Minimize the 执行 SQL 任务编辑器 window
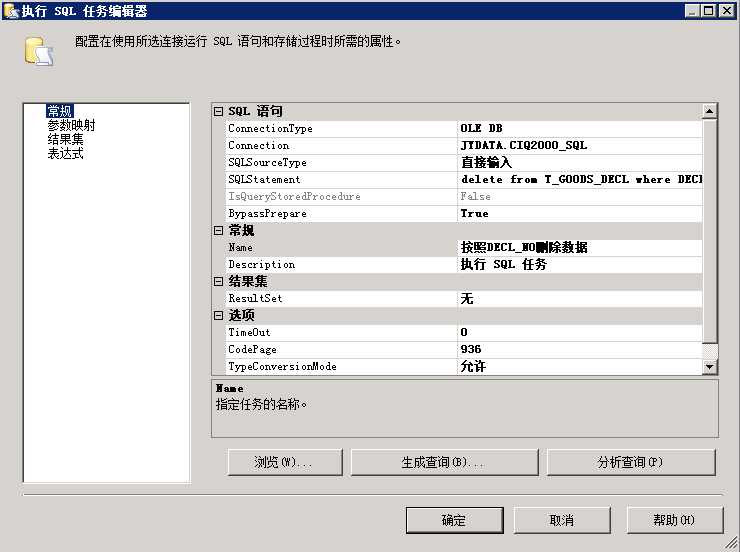 691,10
